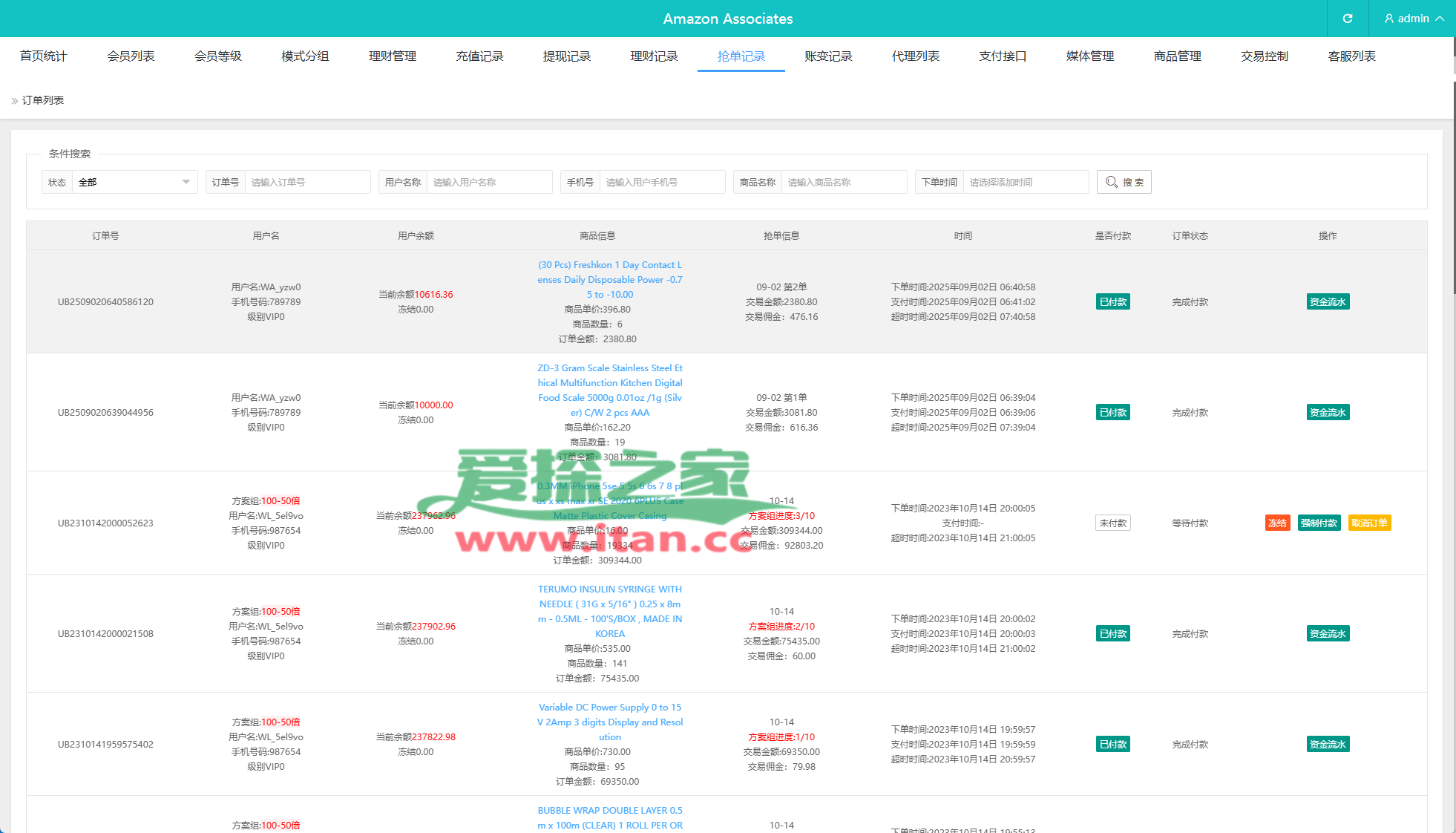The width and height of the screenshot is (1456, 833).
Task: Open the 状态 dropdown showing 全部
Action: 134,182
